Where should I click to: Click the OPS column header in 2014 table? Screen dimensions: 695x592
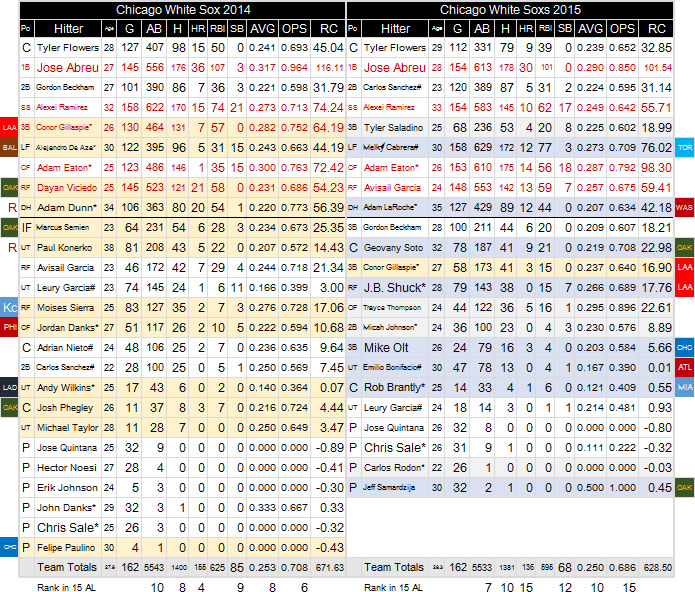(x=294, y=29)
